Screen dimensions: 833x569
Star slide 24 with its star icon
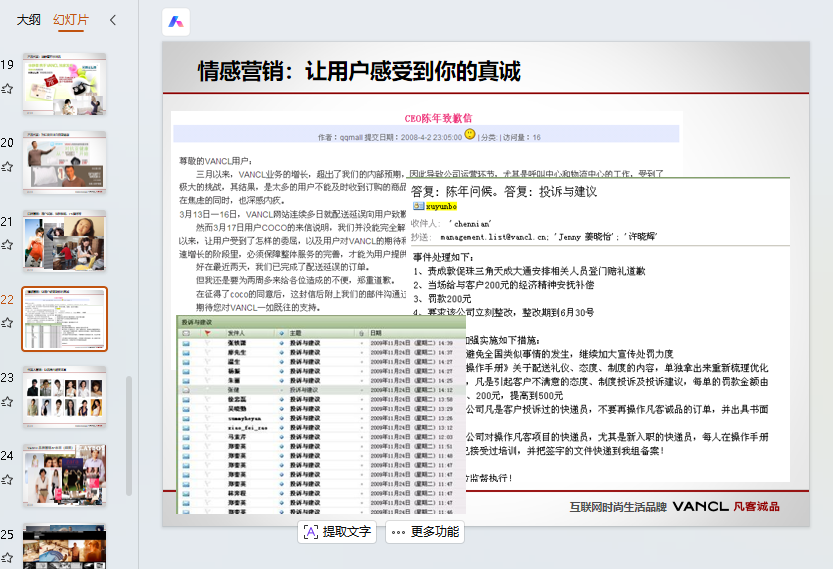tap(7, 480)
